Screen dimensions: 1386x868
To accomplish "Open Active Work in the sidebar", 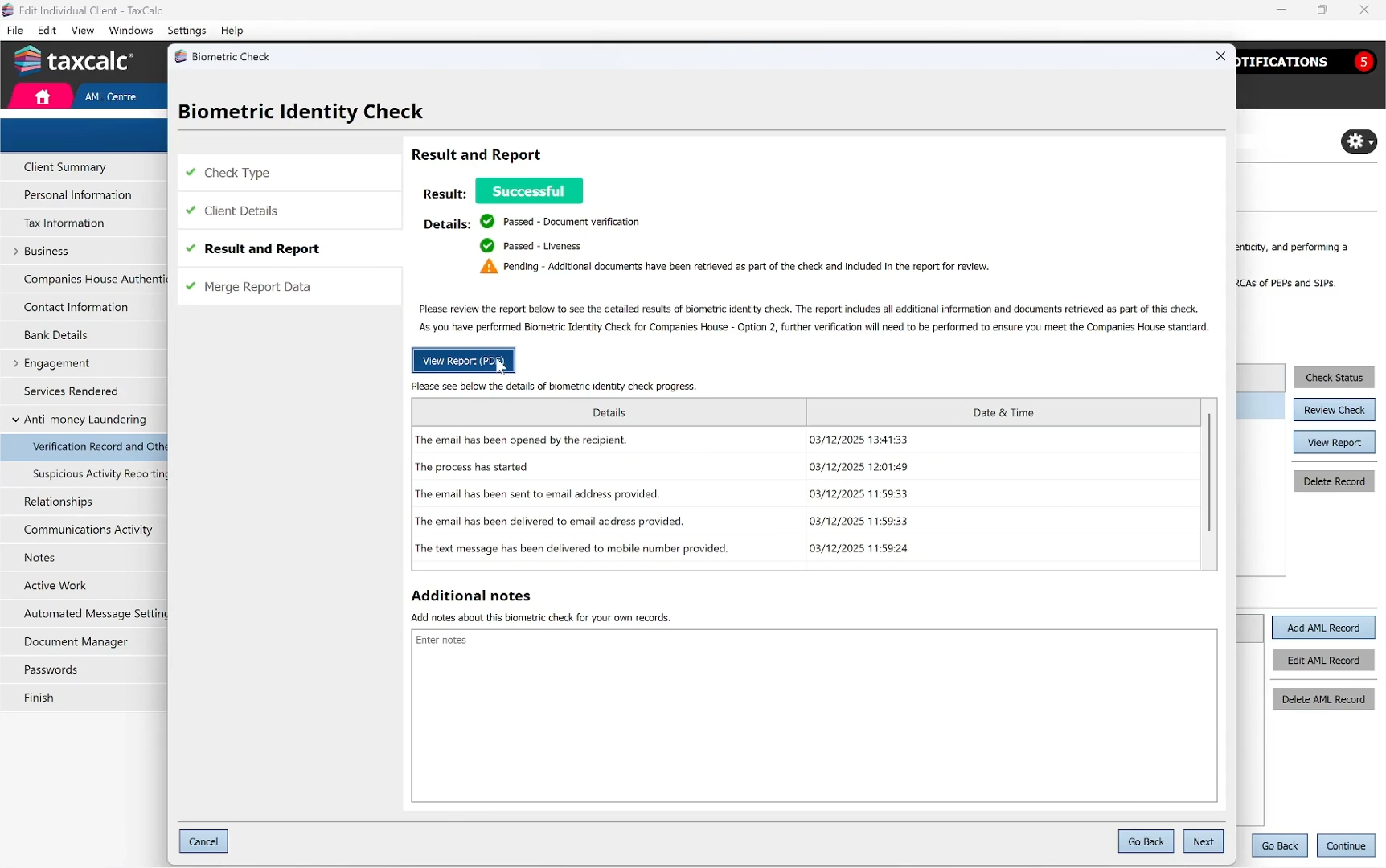I will (x=84, y=586).
